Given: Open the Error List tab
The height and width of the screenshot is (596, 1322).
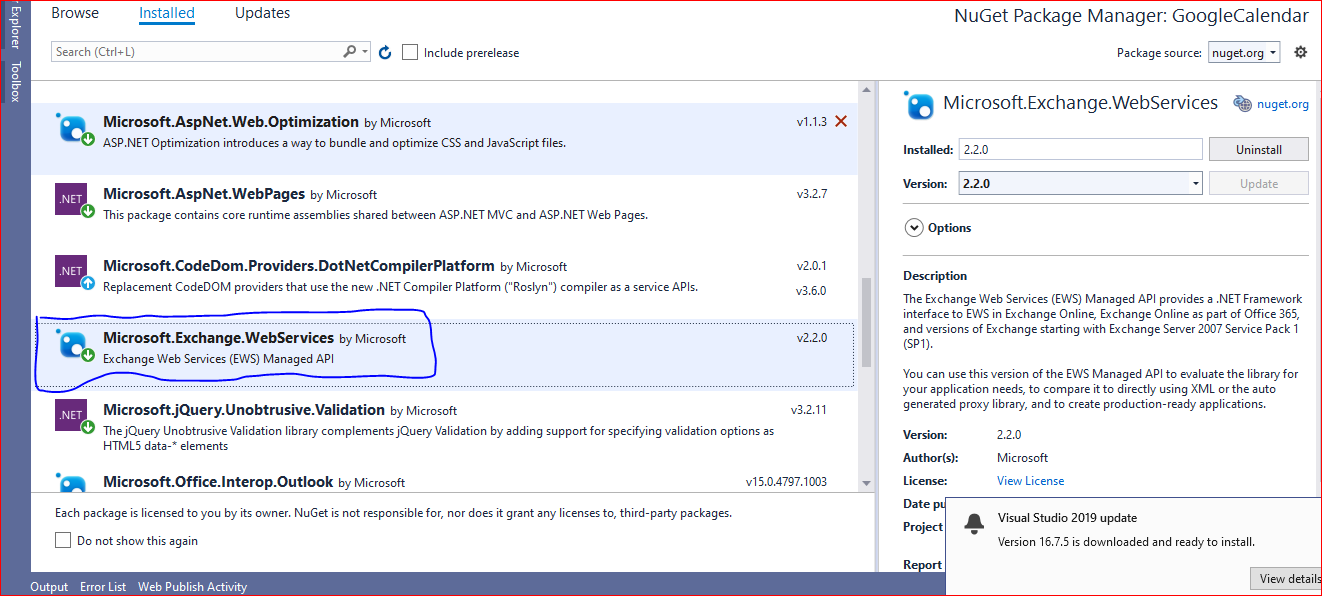Looking at the screenshot, I should [103, 587].
